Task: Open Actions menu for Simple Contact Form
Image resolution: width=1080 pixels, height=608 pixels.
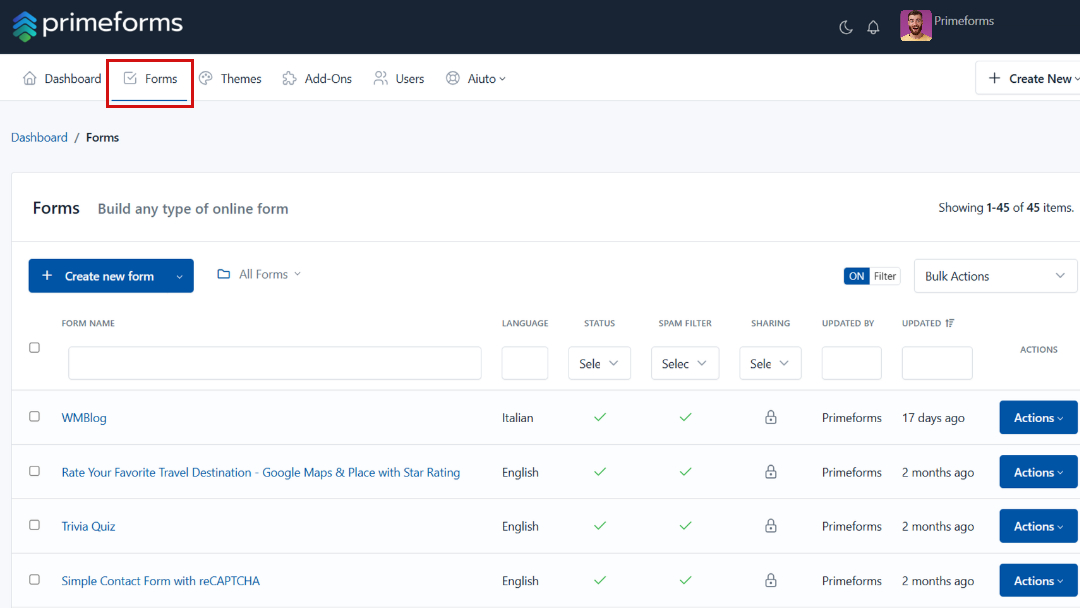Action: click(x=1038, y=580)
